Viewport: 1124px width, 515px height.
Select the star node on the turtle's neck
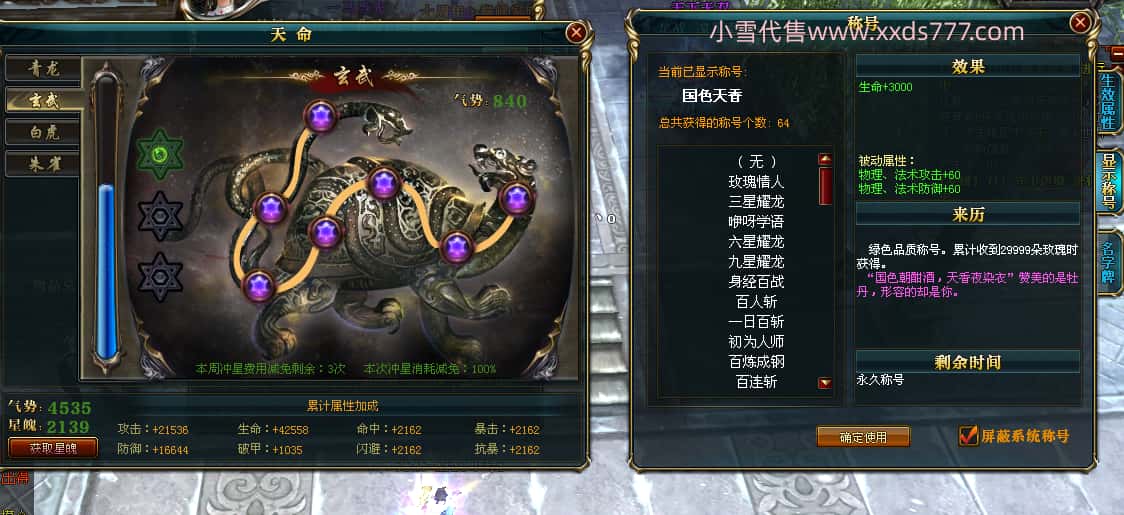457,247
